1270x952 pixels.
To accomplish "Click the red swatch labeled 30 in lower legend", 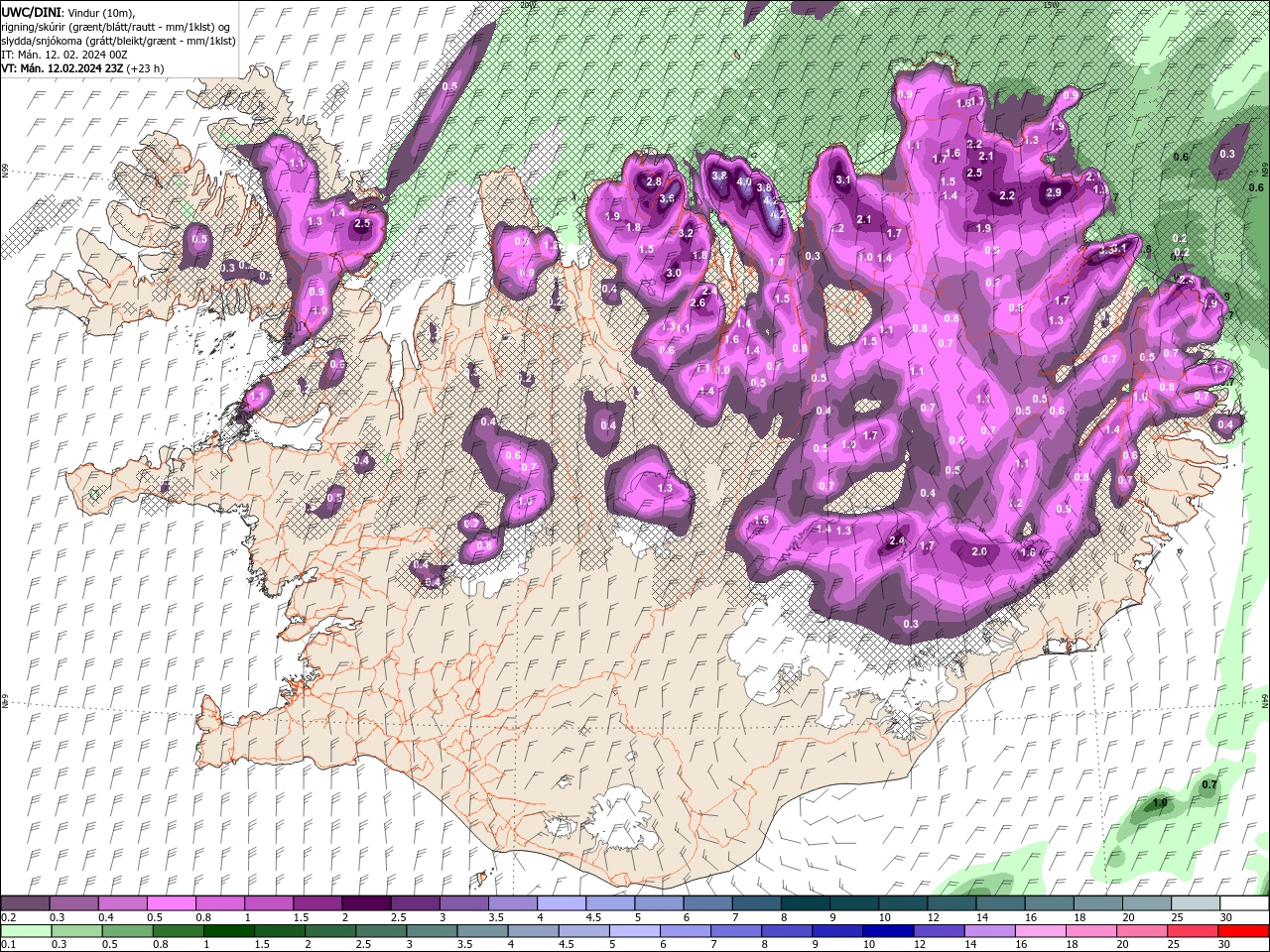I will (x=1244, y=931).
